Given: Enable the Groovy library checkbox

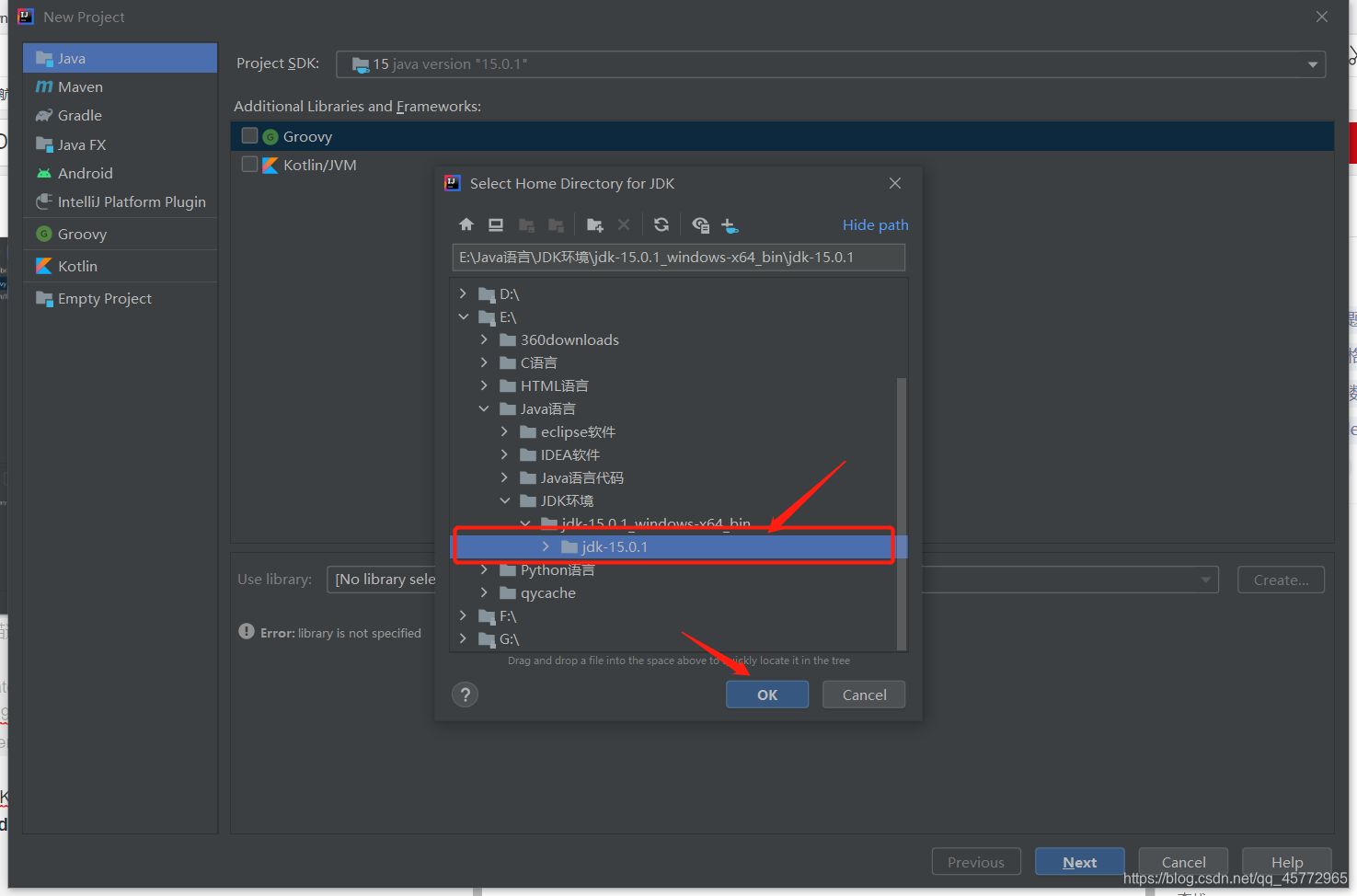Looking at the screenshot, I should click(x=249, y=135).
